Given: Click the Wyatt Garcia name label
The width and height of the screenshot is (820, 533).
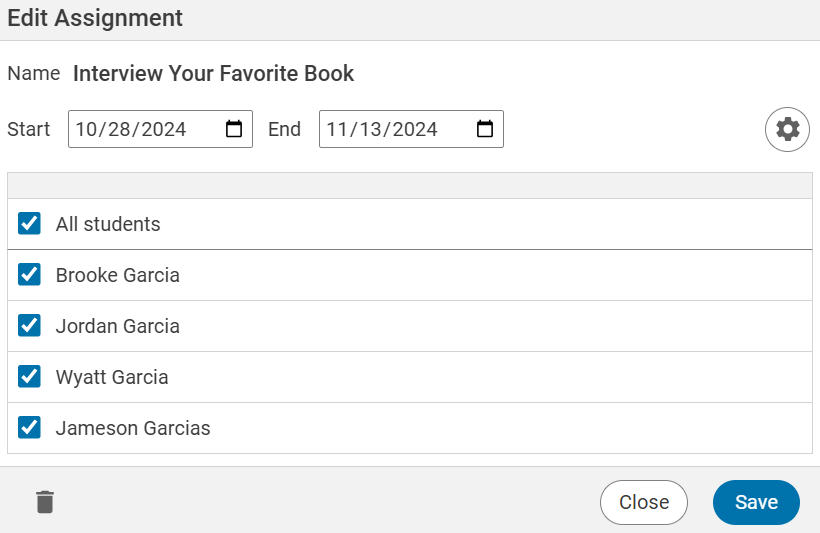Looking at the screenshot, I should (112, 377).
